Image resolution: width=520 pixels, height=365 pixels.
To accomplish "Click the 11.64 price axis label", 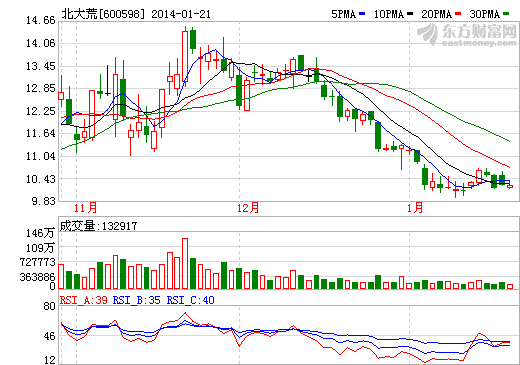I will point(41,134).
